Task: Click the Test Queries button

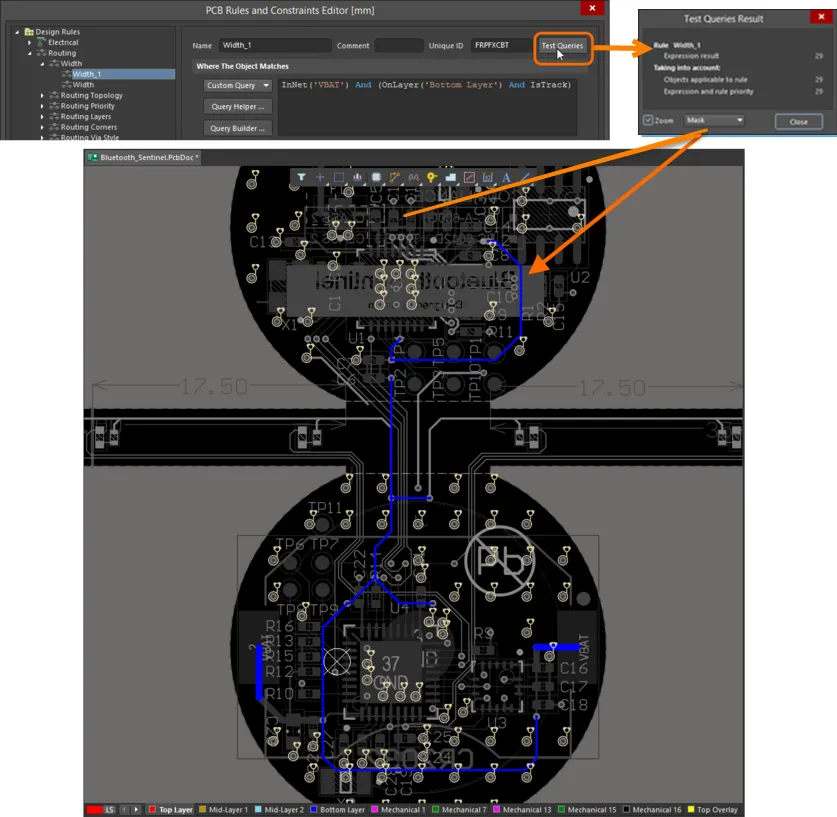Action: tap(563, 46)
